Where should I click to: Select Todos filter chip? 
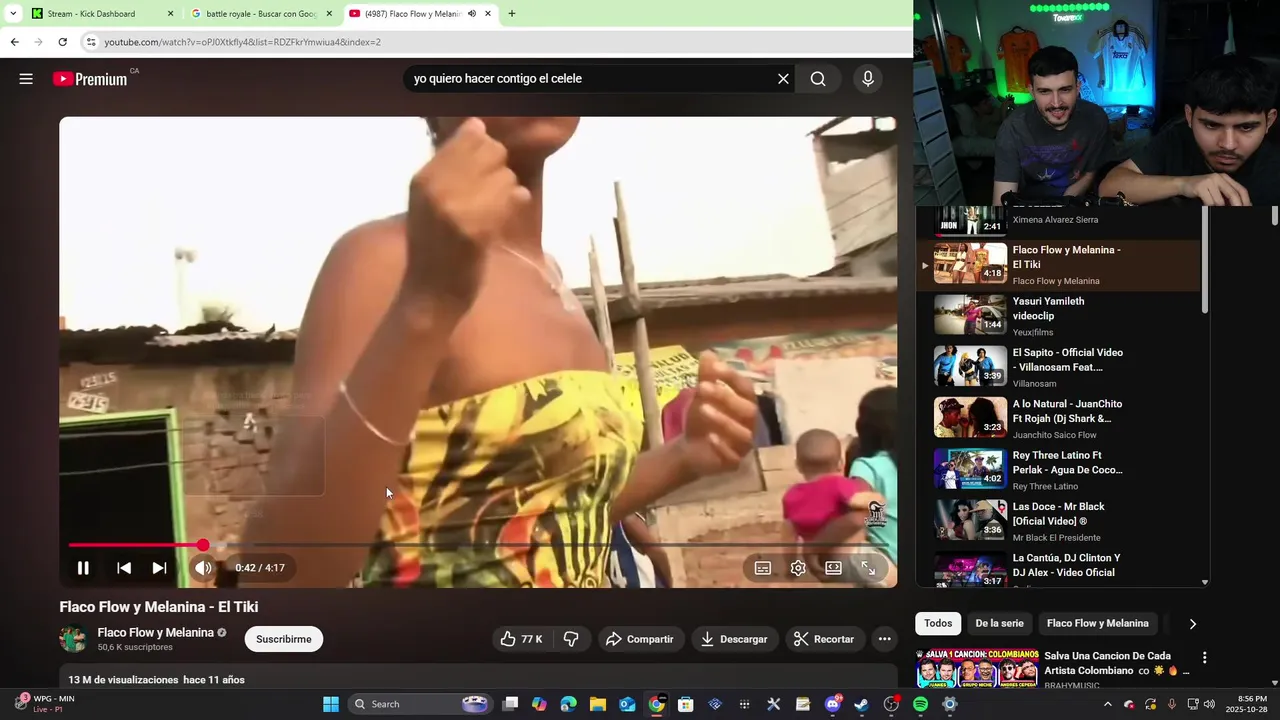pyautogui.click(x=938, y=623)
